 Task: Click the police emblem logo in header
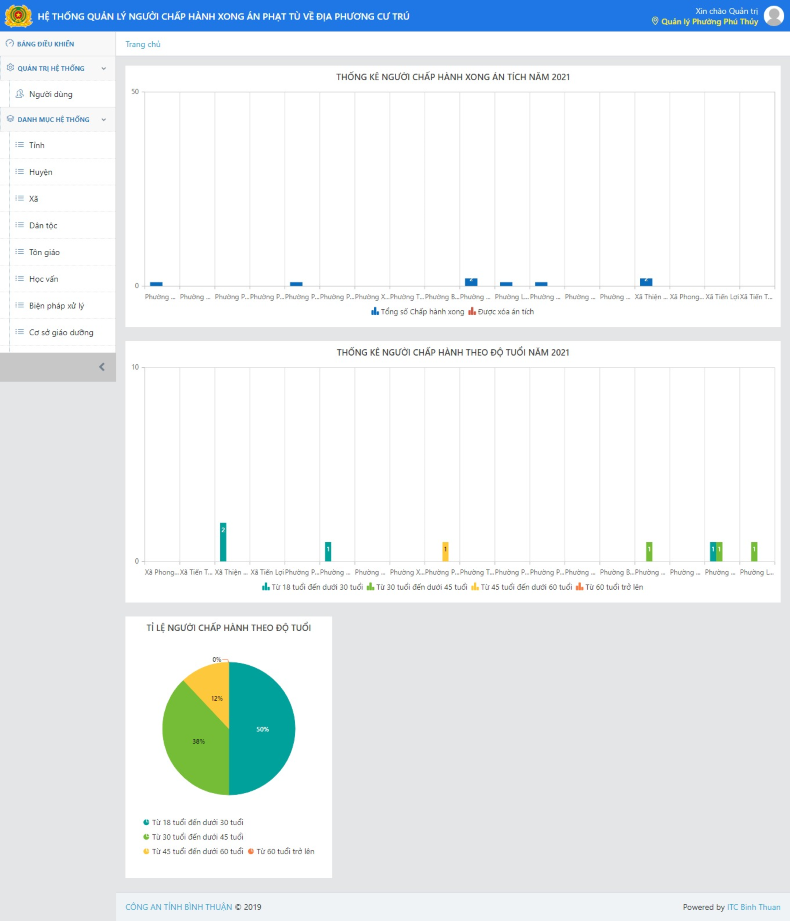click(18, 16)
